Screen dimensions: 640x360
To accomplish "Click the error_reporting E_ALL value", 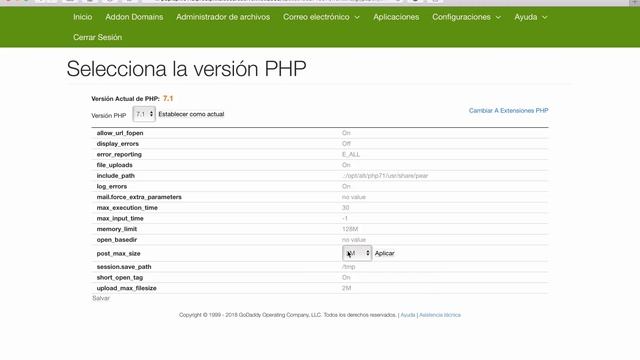I will click(x=351, y=154).
